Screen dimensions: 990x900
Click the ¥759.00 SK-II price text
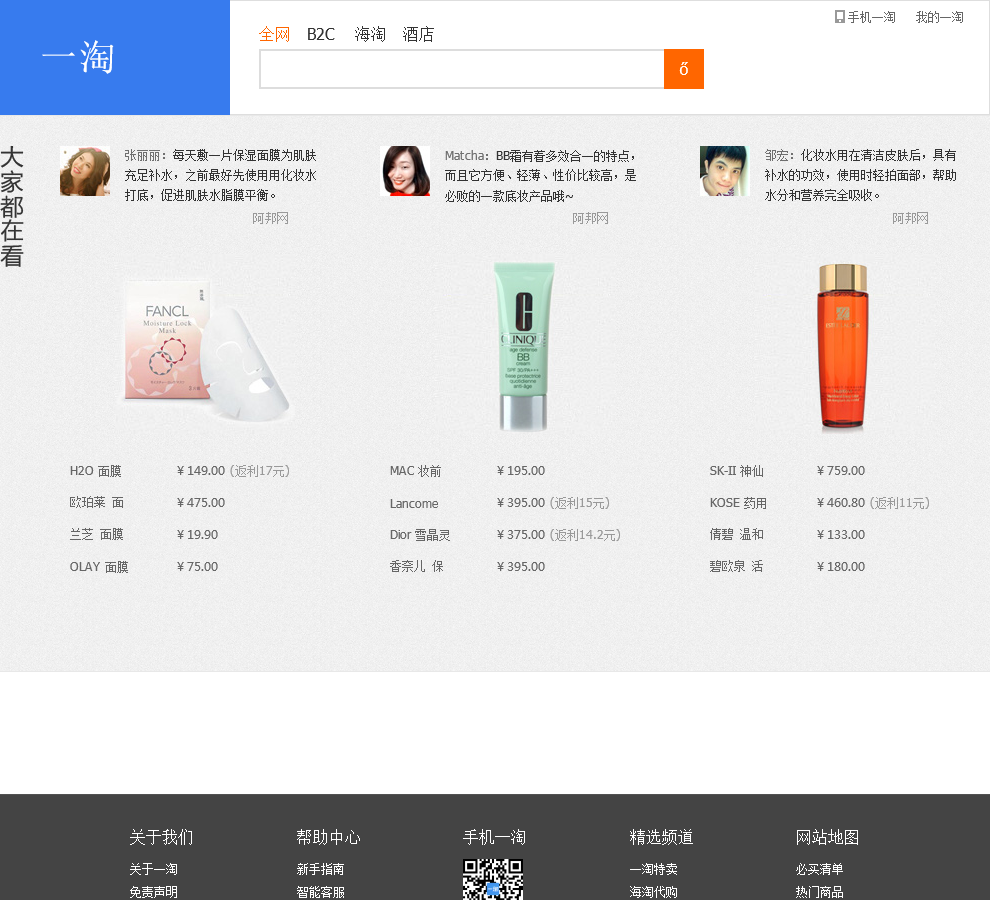coord(841,471)
